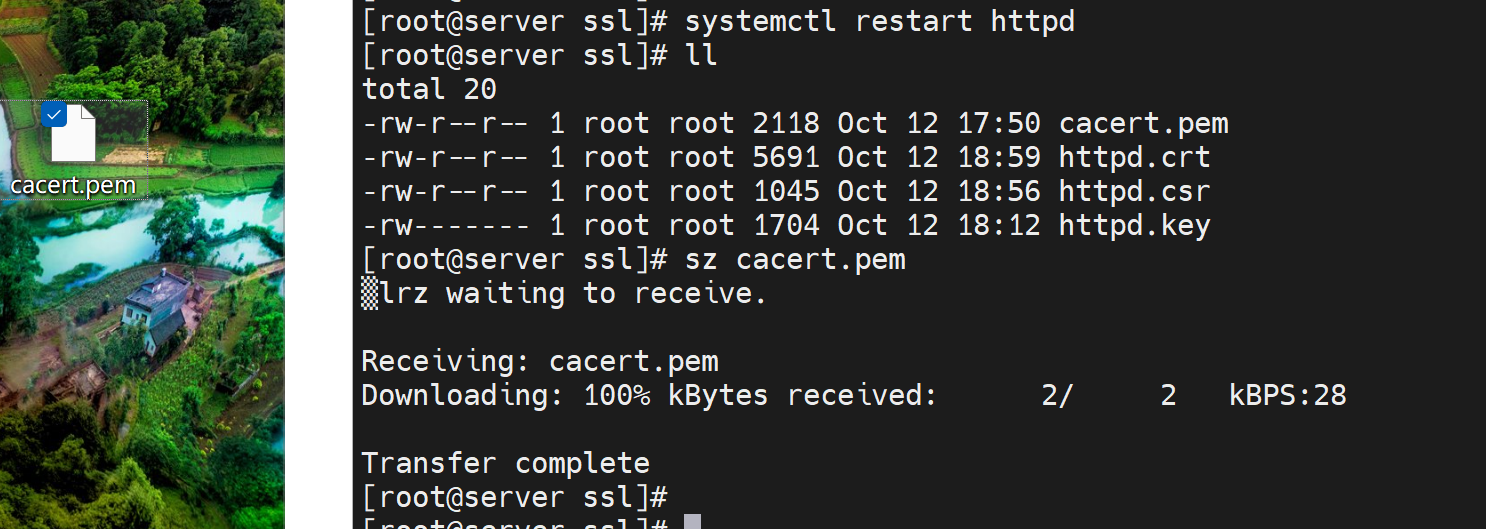Click the 'sz cacert.pem' command text
This screenshot has height=529, width=1486.
pyautogui.click(x=795, y=259)
